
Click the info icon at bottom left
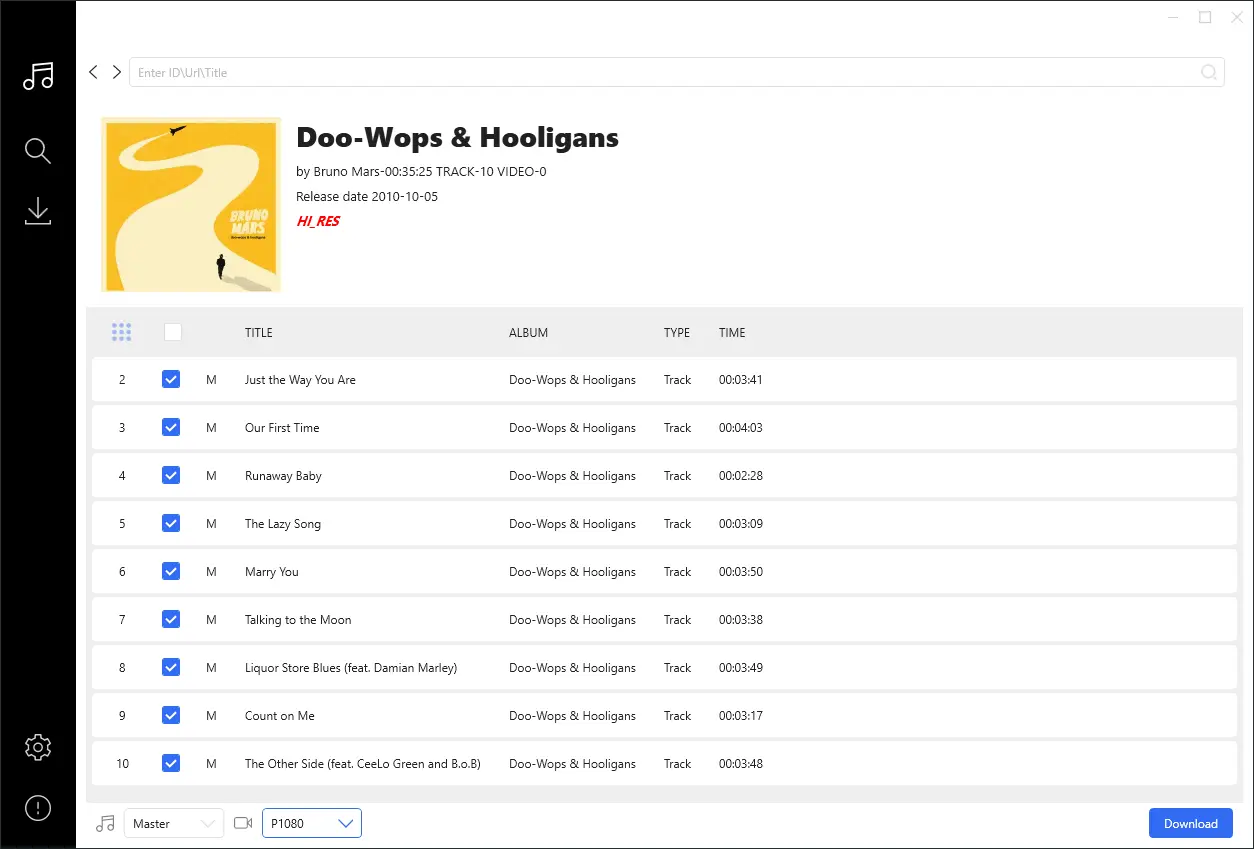38,808
